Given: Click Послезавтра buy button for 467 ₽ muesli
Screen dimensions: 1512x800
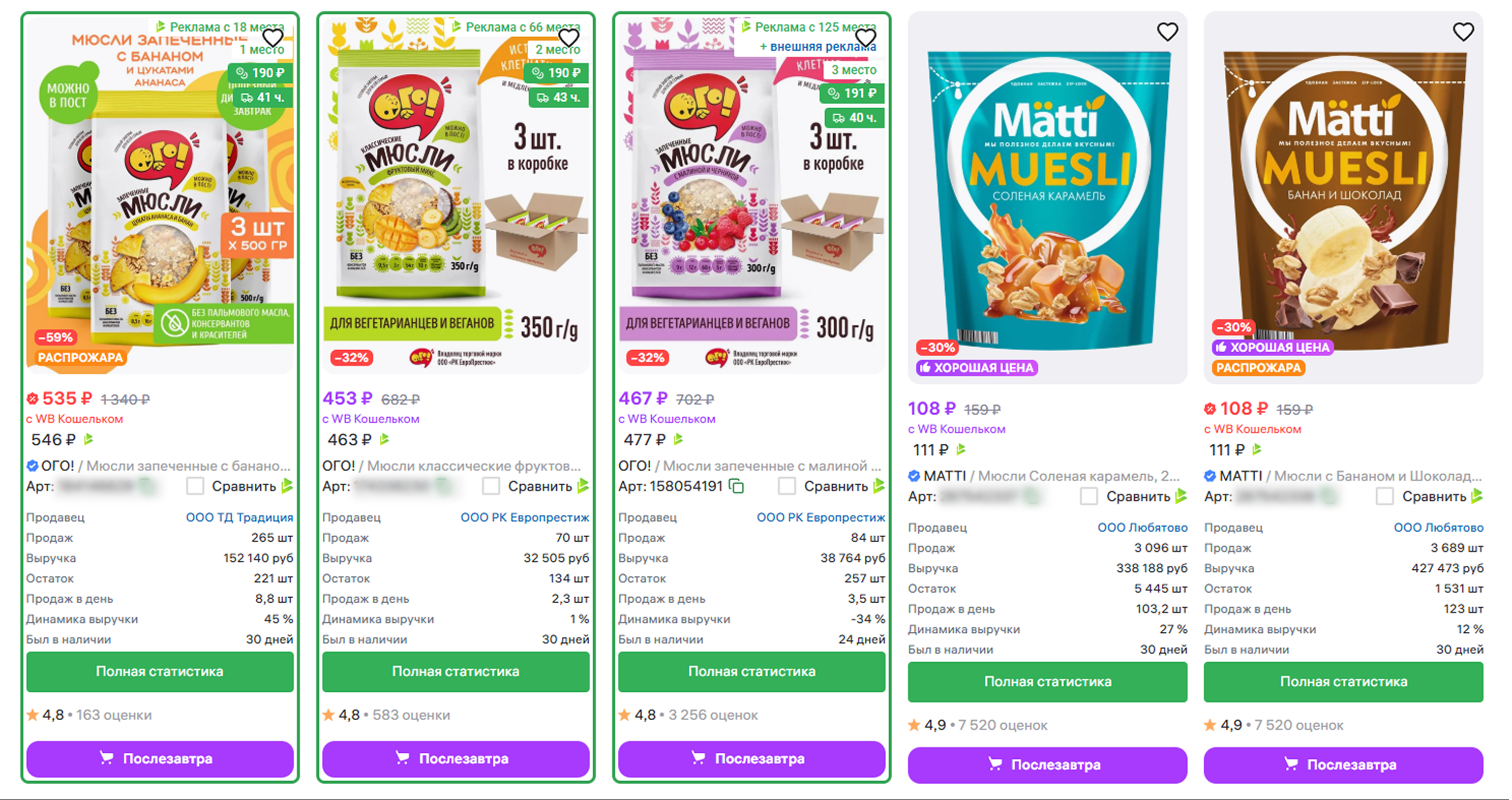Looking at the screenshot, I should pyautogui.click(x=752, y=758).
